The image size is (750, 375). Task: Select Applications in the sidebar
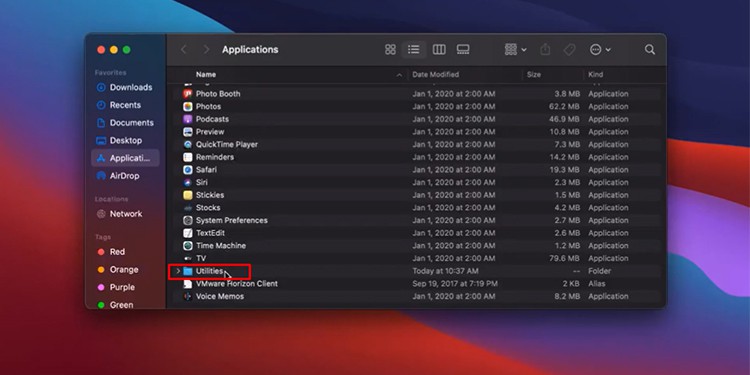coord(125,158)
